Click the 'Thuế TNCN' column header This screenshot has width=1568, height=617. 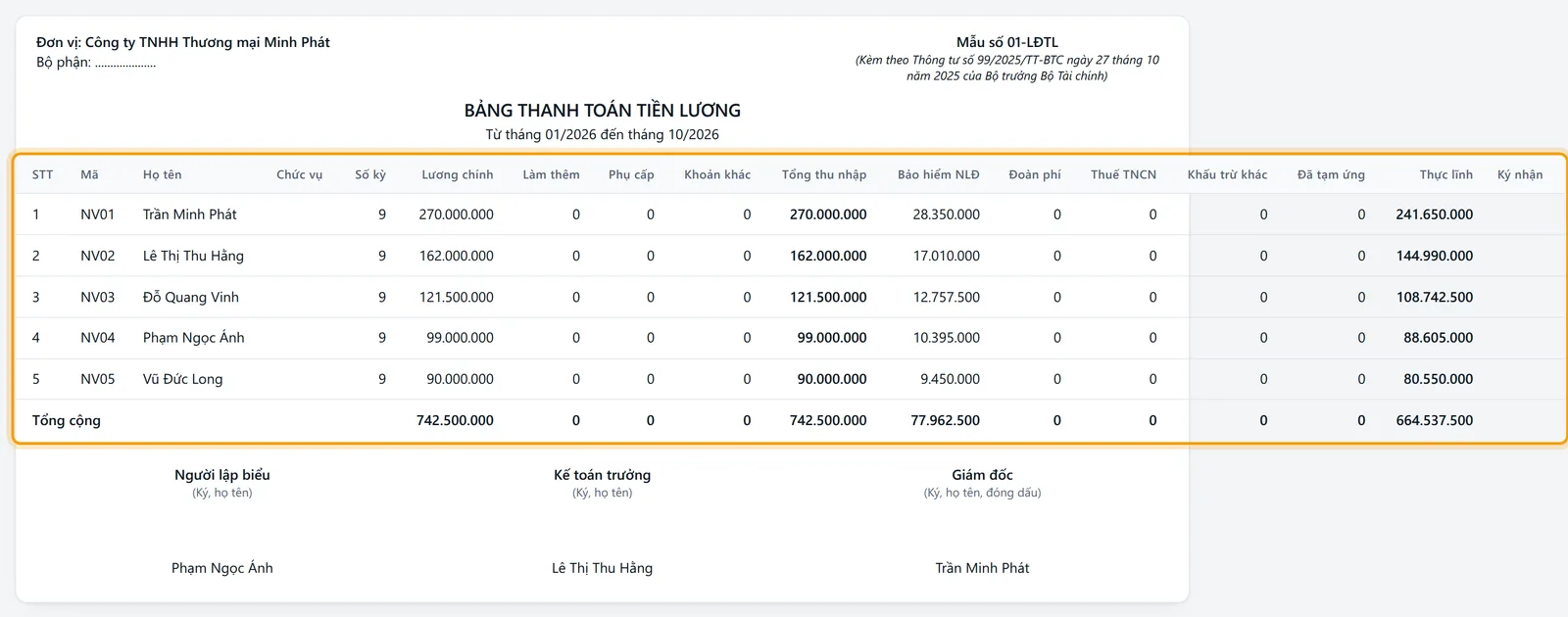click(x=1123, y=174)
